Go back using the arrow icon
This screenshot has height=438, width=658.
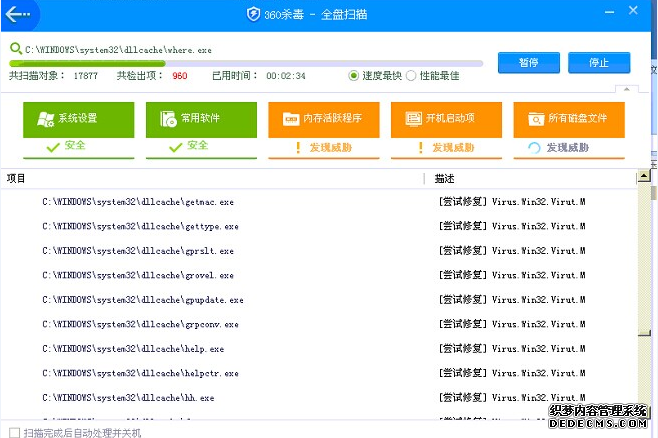pos(18,14)
